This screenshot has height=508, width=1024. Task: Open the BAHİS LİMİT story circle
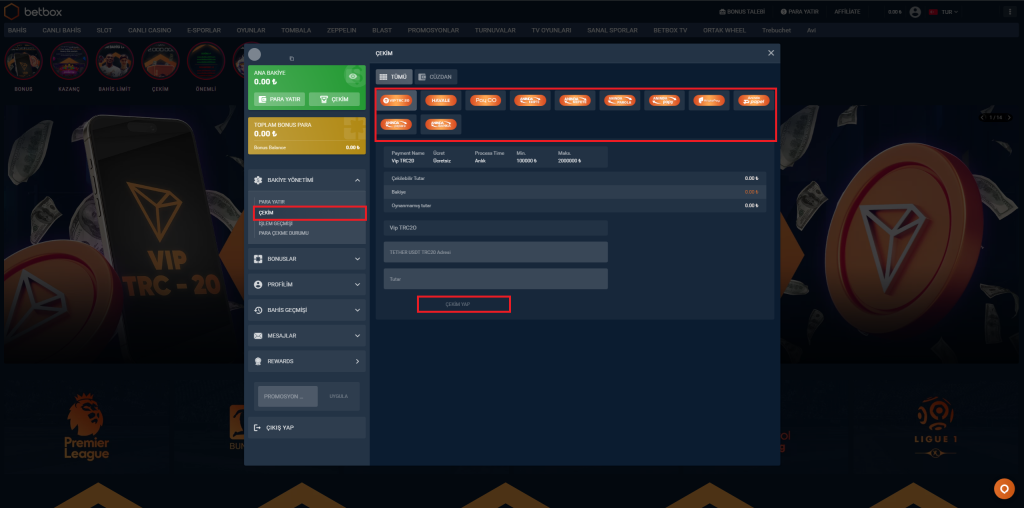click(x=115, y=61)
